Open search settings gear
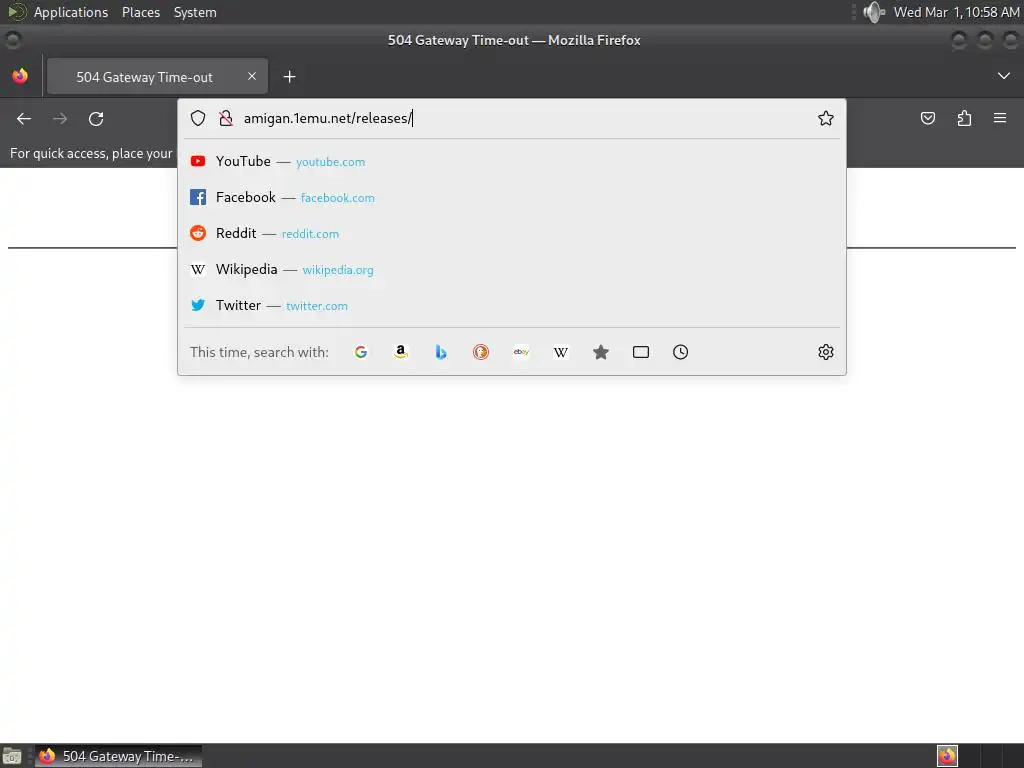This screenshot has height=768, width=1024. coord(825,352)
